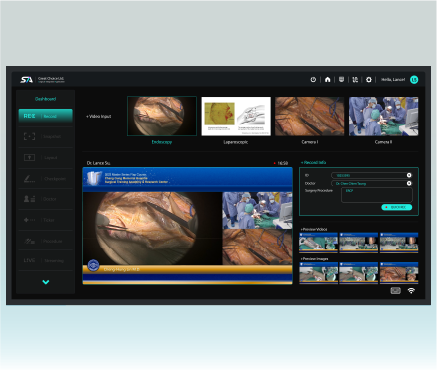Open the ID field dropdown arrow
Viewport: 437px width, 371px height.
coord(409,175)
